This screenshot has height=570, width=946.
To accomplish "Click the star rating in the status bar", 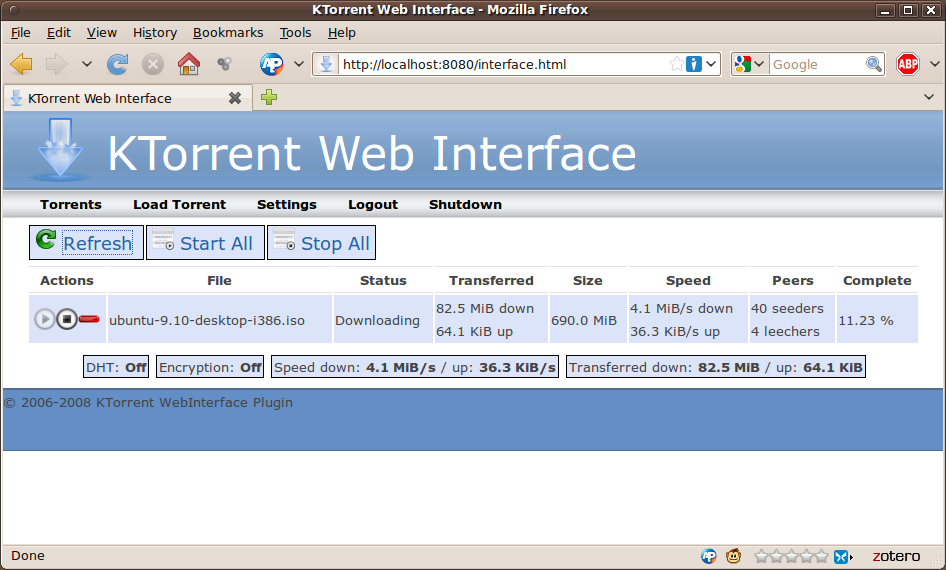I will point(792,556).
